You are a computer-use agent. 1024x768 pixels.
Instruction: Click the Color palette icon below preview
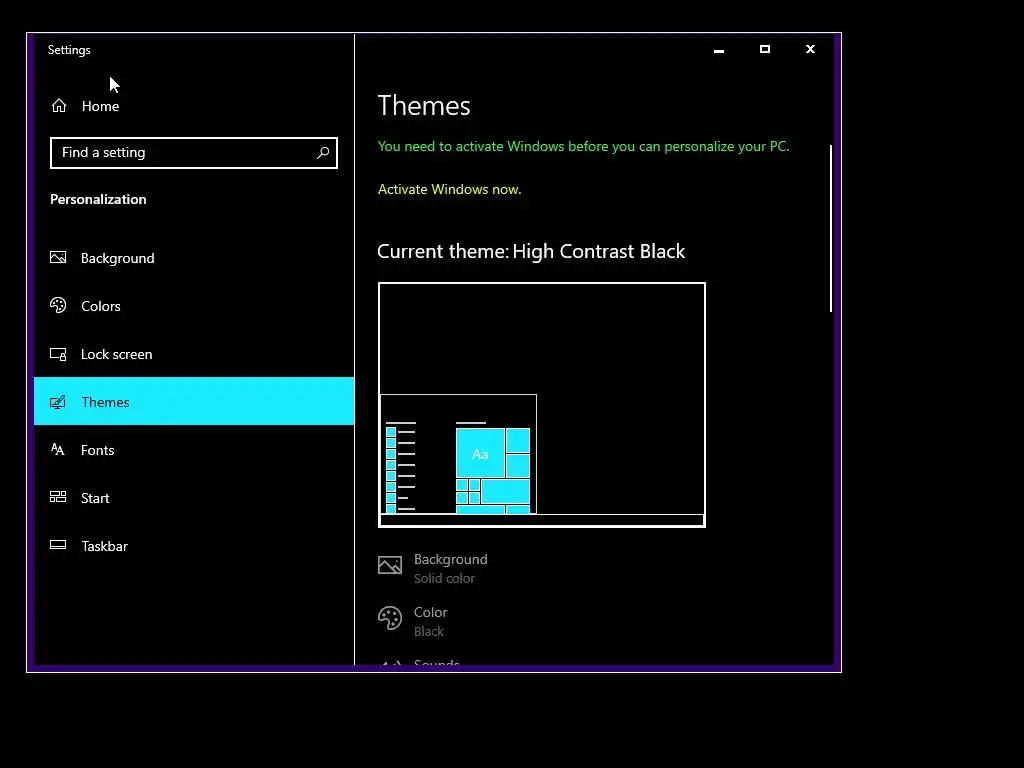[x=390, y=618]
